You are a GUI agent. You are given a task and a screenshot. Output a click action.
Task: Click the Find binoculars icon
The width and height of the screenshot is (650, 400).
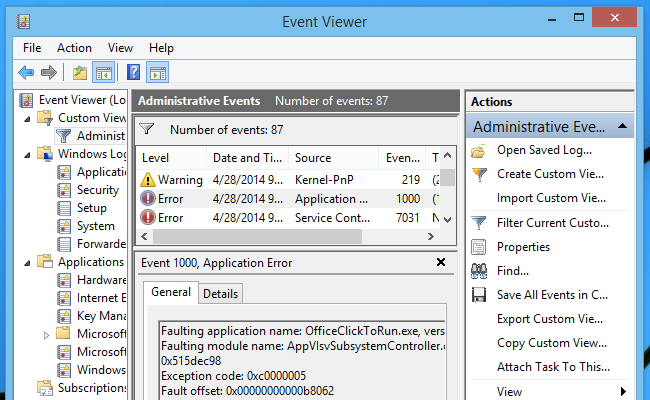click(x=479, y=271)
